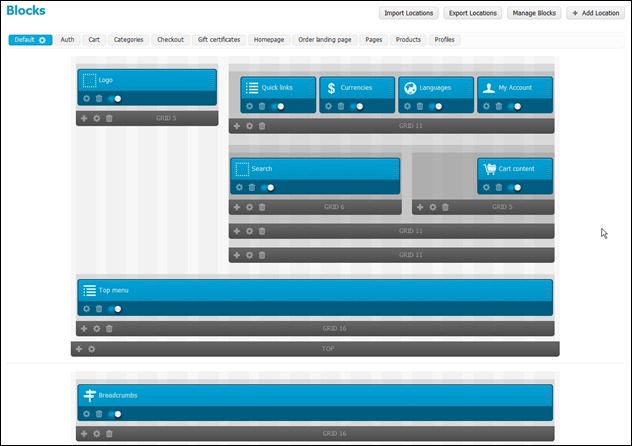Click the Import Locations button

[407, 13]
